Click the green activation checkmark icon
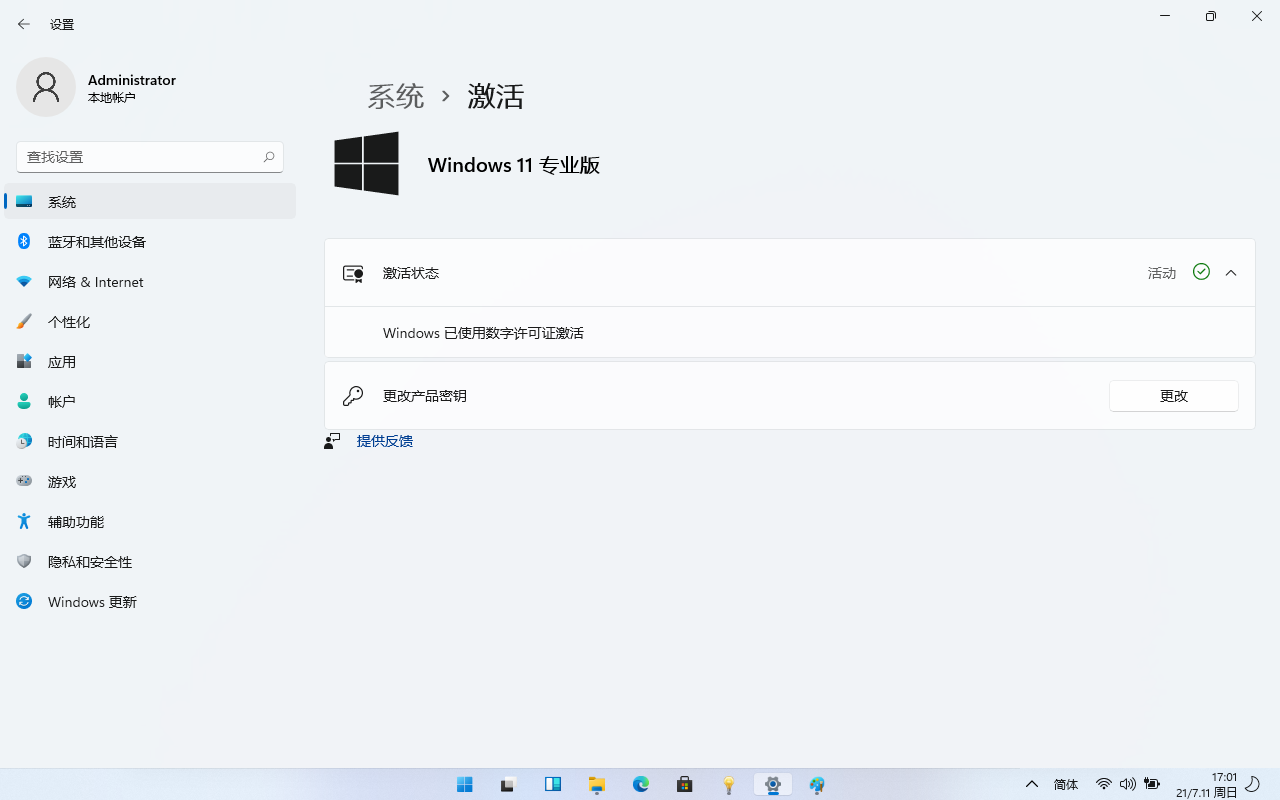 coord(1202,272)
